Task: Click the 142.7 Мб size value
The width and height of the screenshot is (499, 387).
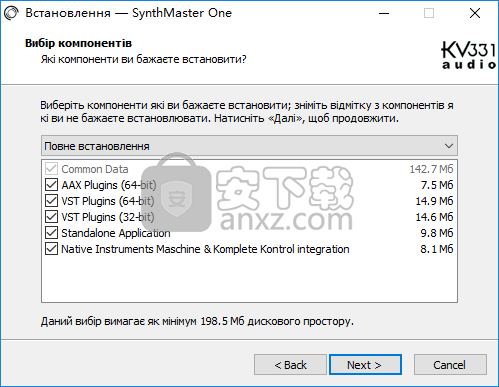Action: [x=431, y=169]
